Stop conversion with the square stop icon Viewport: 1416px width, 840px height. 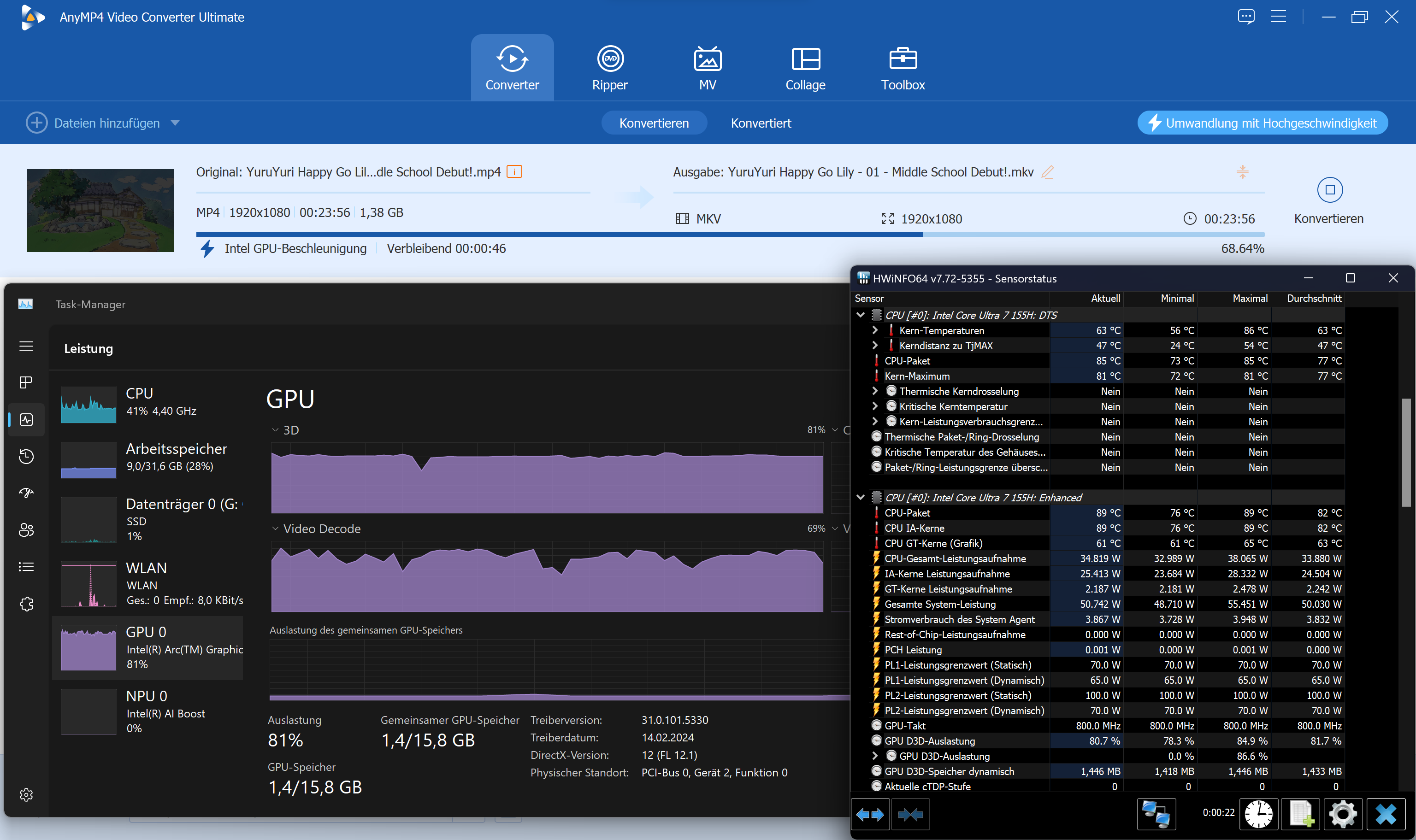pos(1330,190)
